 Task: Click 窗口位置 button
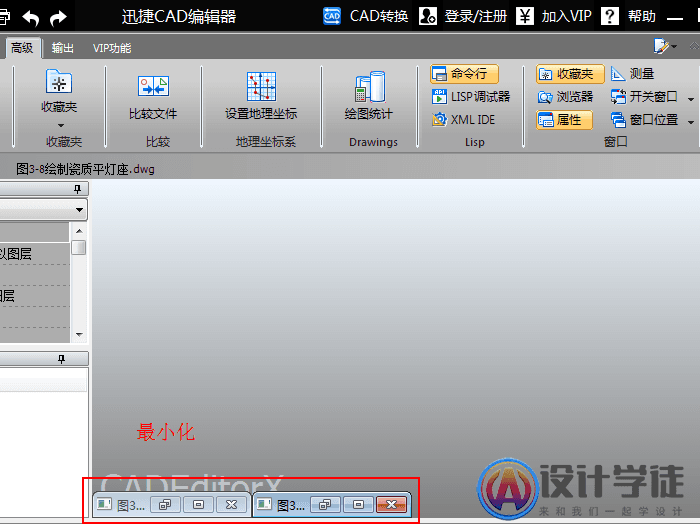[645, 120]
